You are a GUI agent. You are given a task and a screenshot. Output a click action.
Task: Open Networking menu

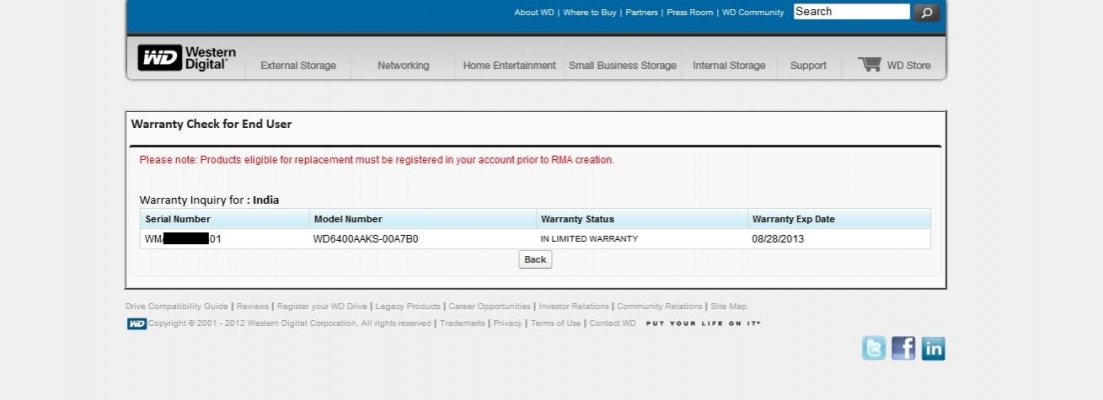(x=403, y=65)
